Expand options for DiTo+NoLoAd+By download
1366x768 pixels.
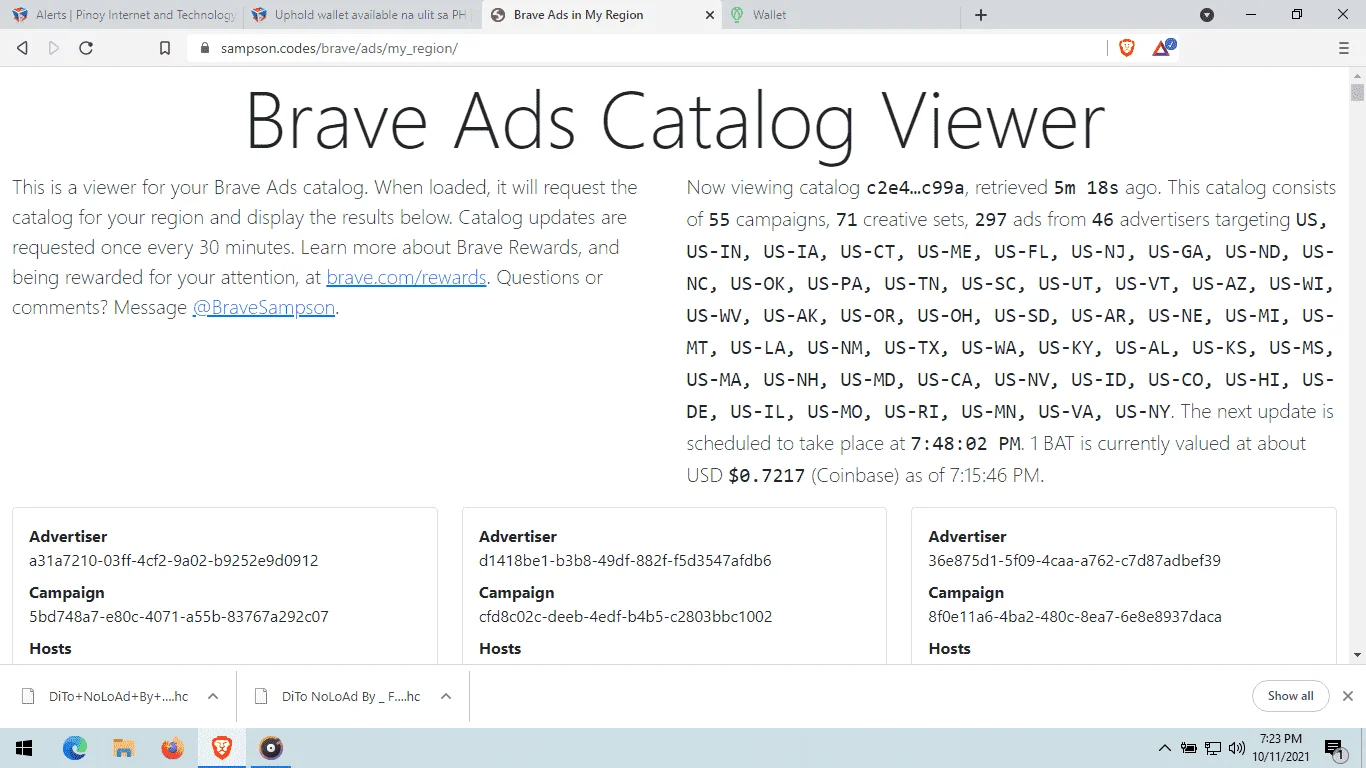(x=213, y=697)
